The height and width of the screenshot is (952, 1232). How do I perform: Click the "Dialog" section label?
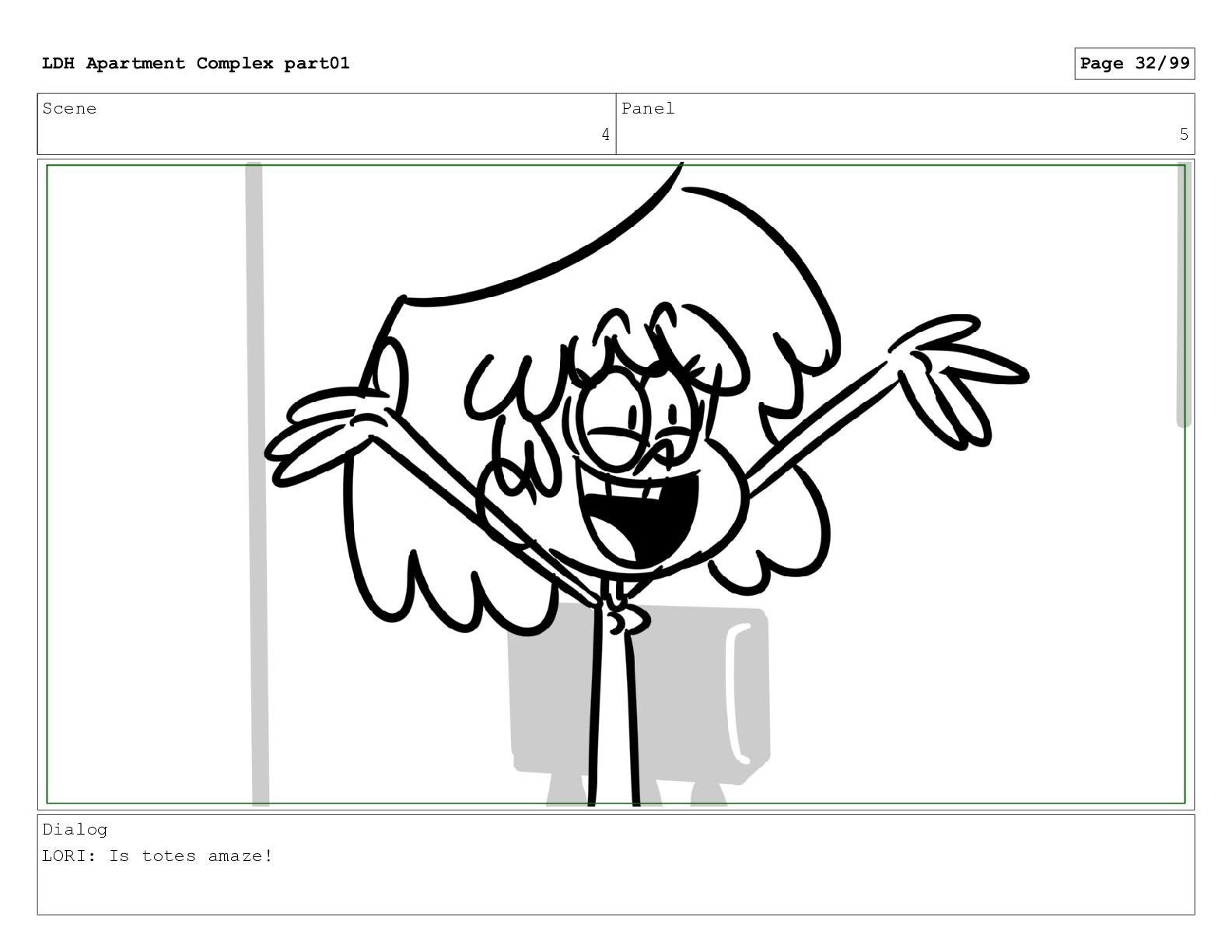point(75,830)
